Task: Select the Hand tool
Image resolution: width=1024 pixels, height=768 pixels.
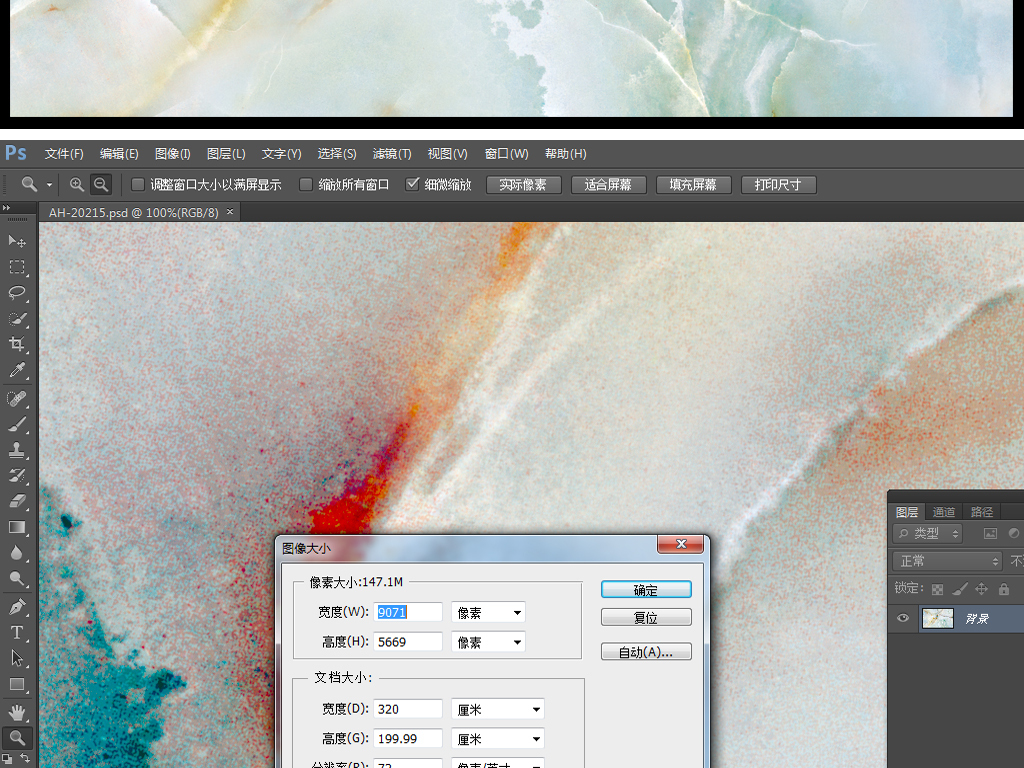Action: 17,712
